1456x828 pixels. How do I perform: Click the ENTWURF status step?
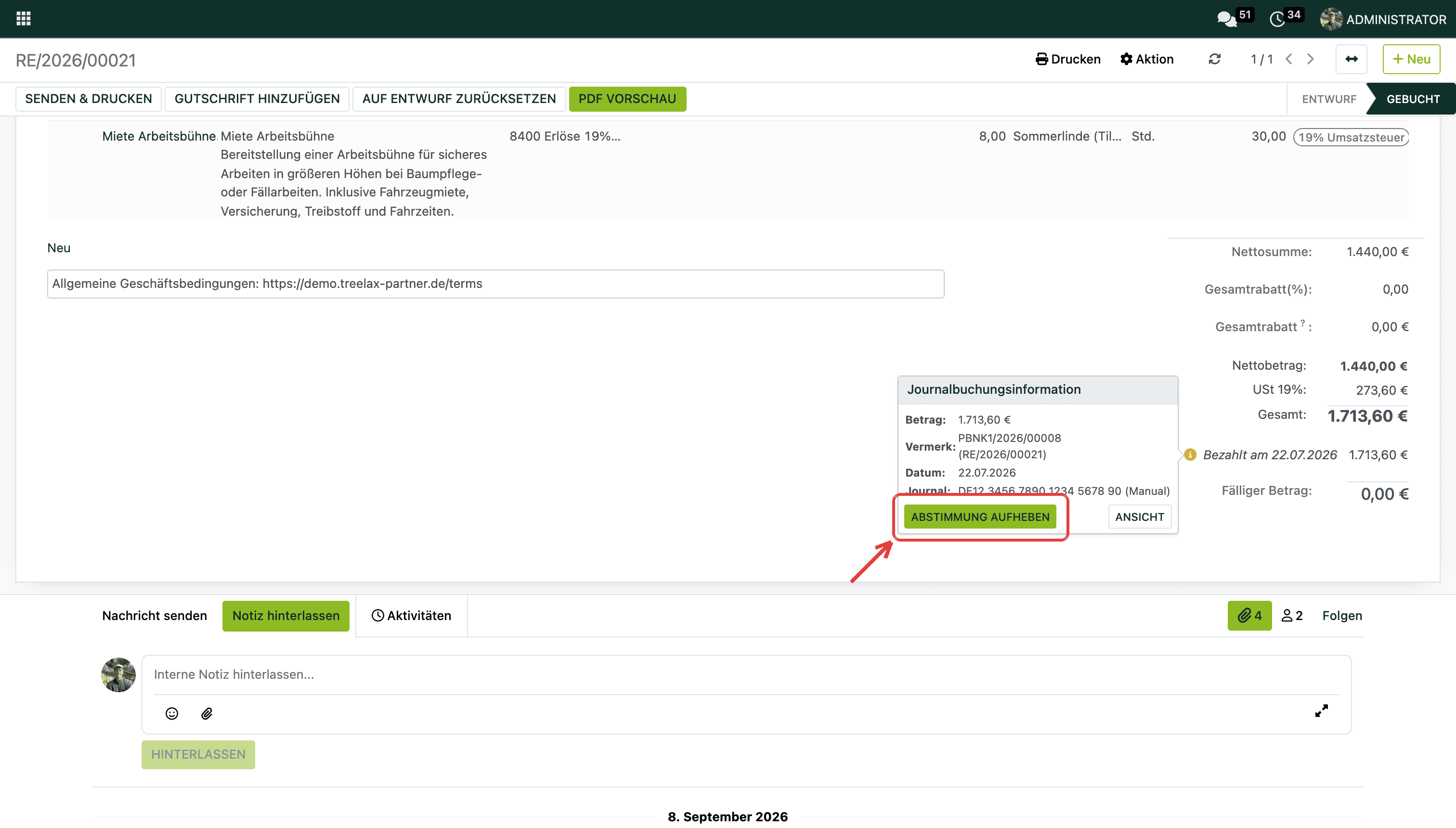click(x=1328, y=99)
